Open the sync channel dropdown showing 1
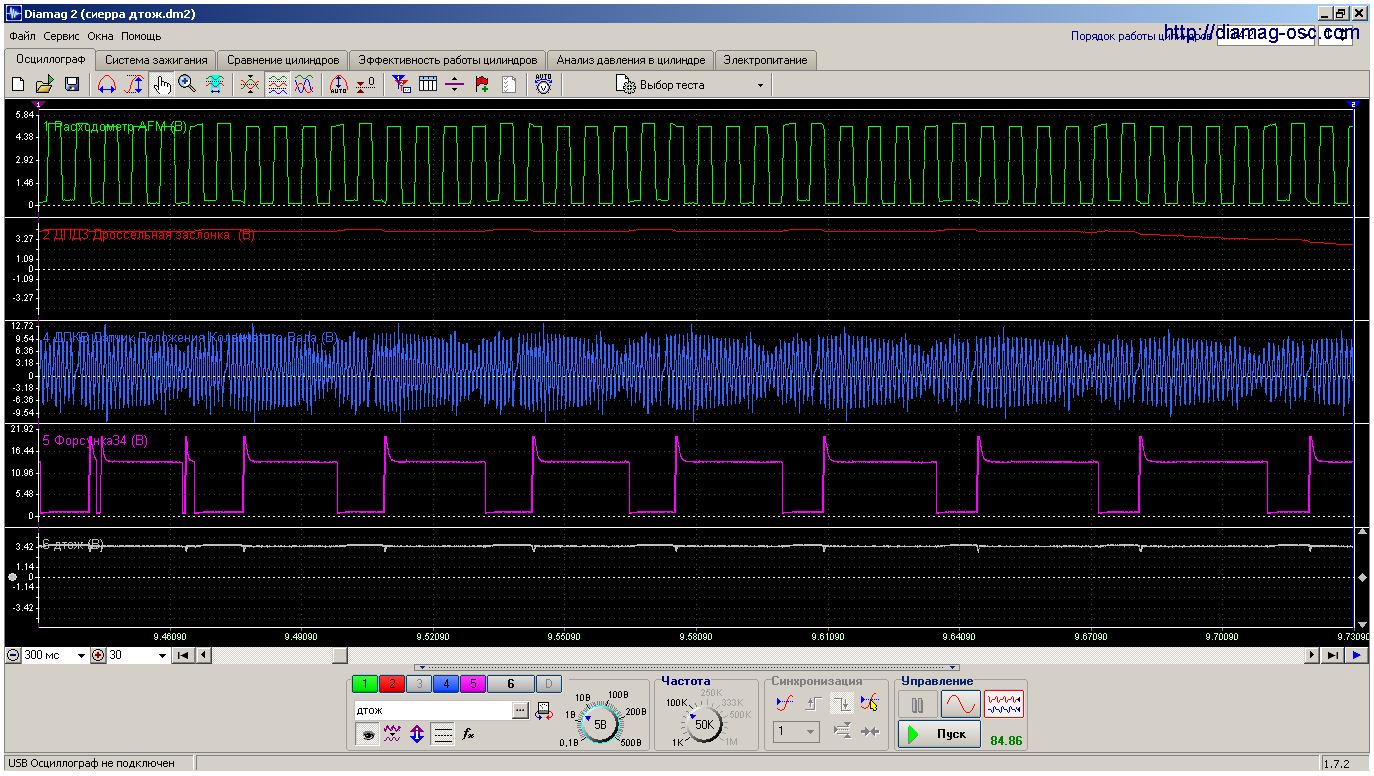 pyautogui.click(x=797, y=732)
